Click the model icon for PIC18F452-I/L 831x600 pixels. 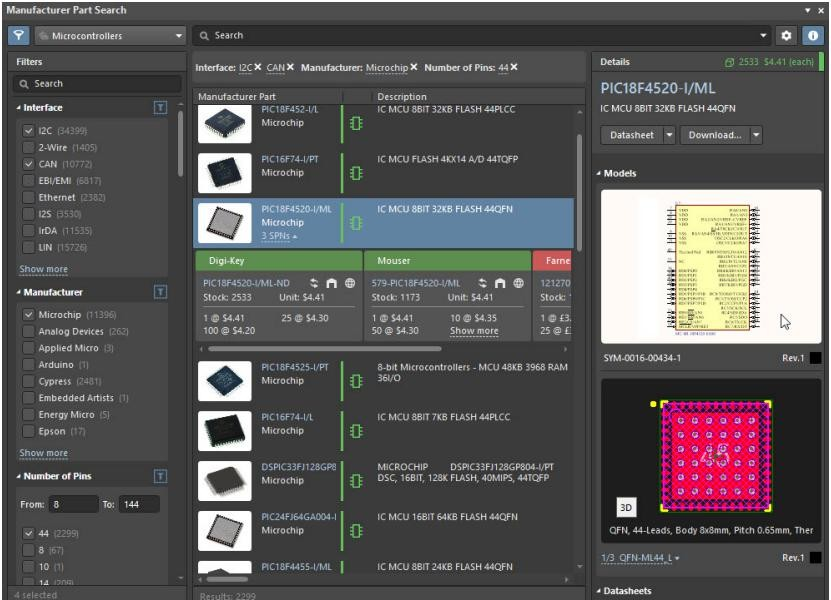(356, 123)
